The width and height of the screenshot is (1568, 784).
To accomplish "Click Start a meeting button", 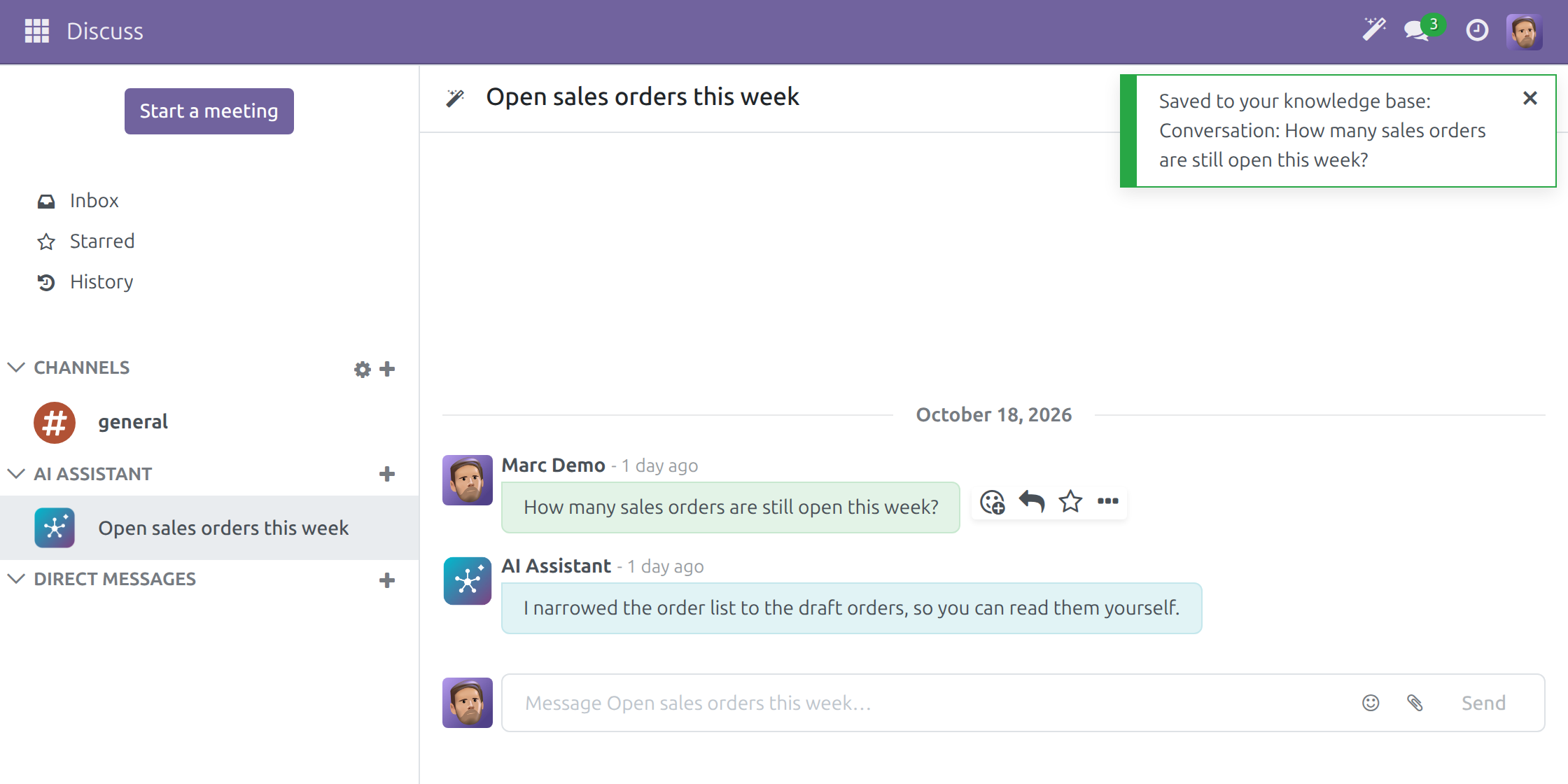I will pos(209,111).
